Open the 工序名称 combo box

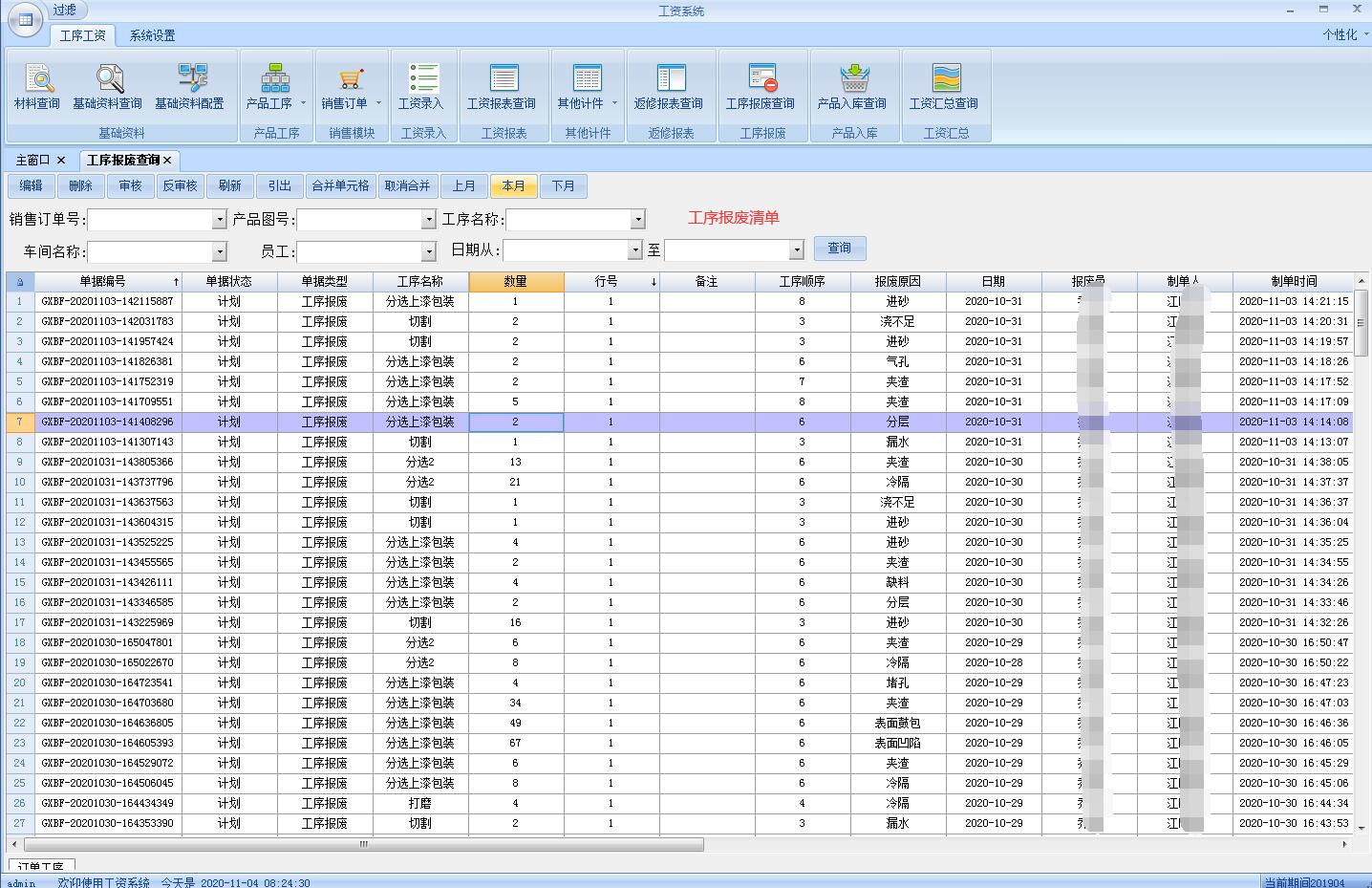(637, 220)
